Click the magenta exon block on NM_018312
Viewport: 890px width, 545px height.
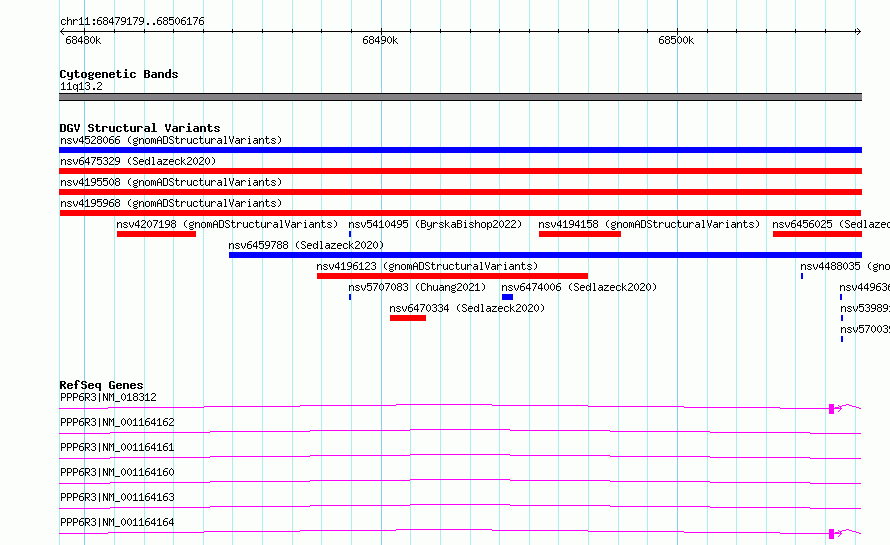point(832,409)
